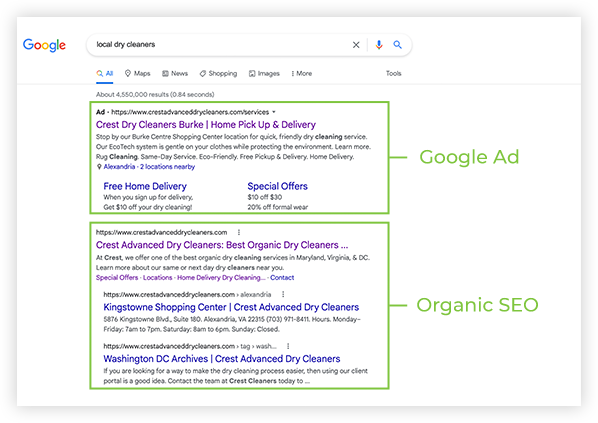Click the $10 off $30 offer text
Image resolution: width=598 pixels, height=423 pixels.
coord(265,197)
